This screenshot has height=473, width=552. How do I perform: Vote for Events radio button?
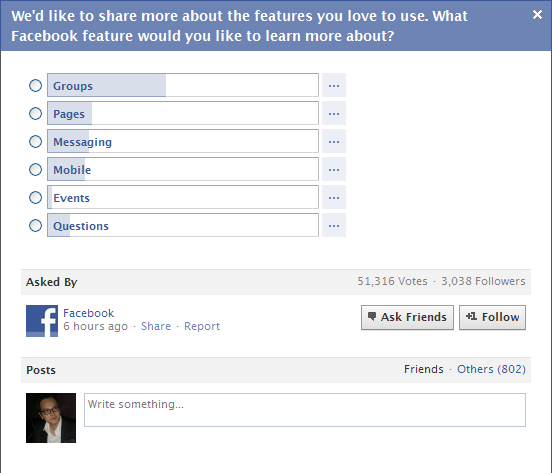tap(35, 197)
